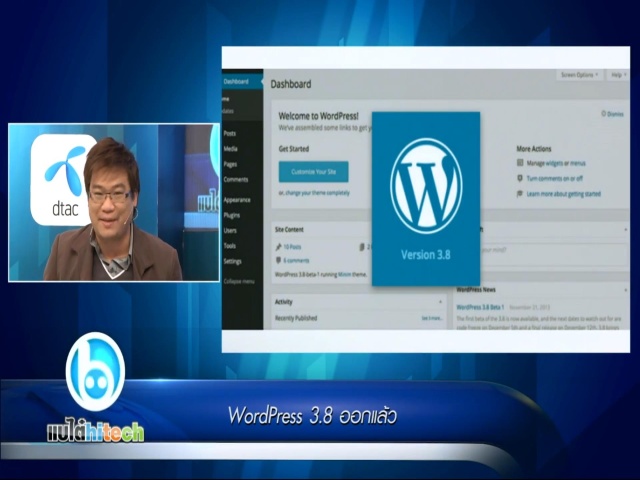Dismiss the Welcome to WordPress panel
This screenshot has width=640, height=480.
click(x=612, y=114)
